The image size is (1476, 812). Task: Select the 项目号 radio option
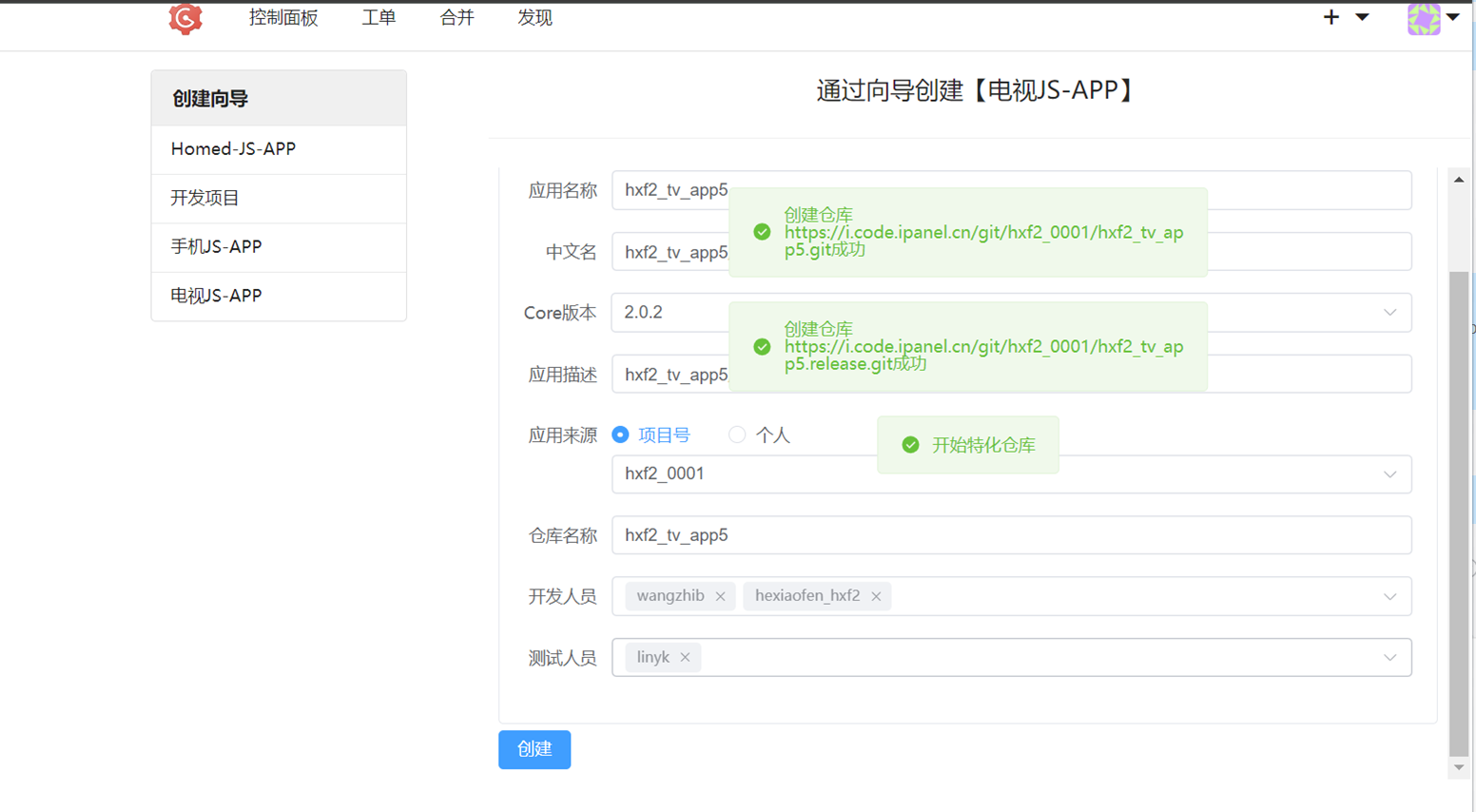coord(623,435)
